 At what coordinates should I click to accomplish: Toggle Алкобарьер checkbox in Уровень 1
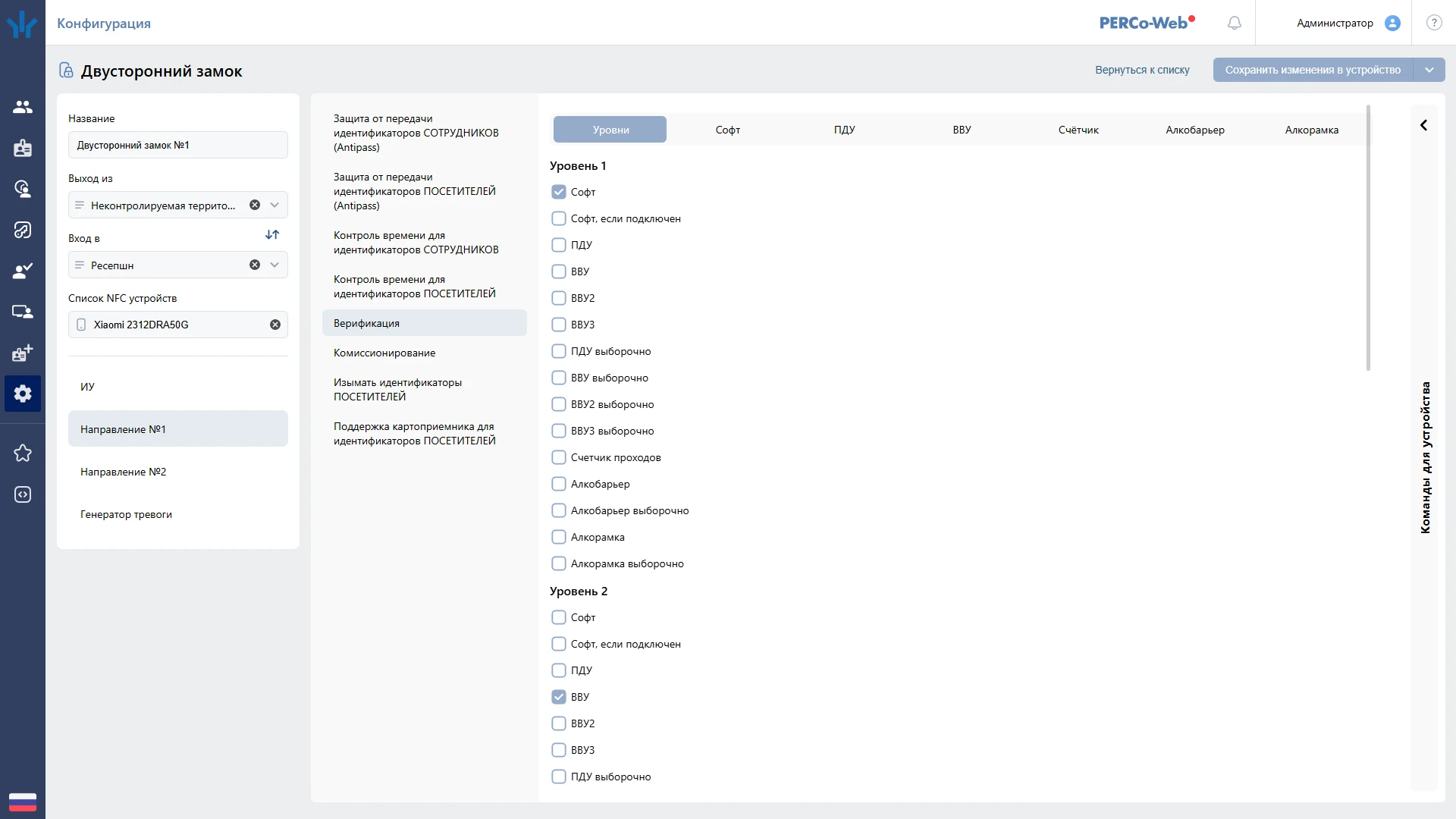tap(559, 484)
